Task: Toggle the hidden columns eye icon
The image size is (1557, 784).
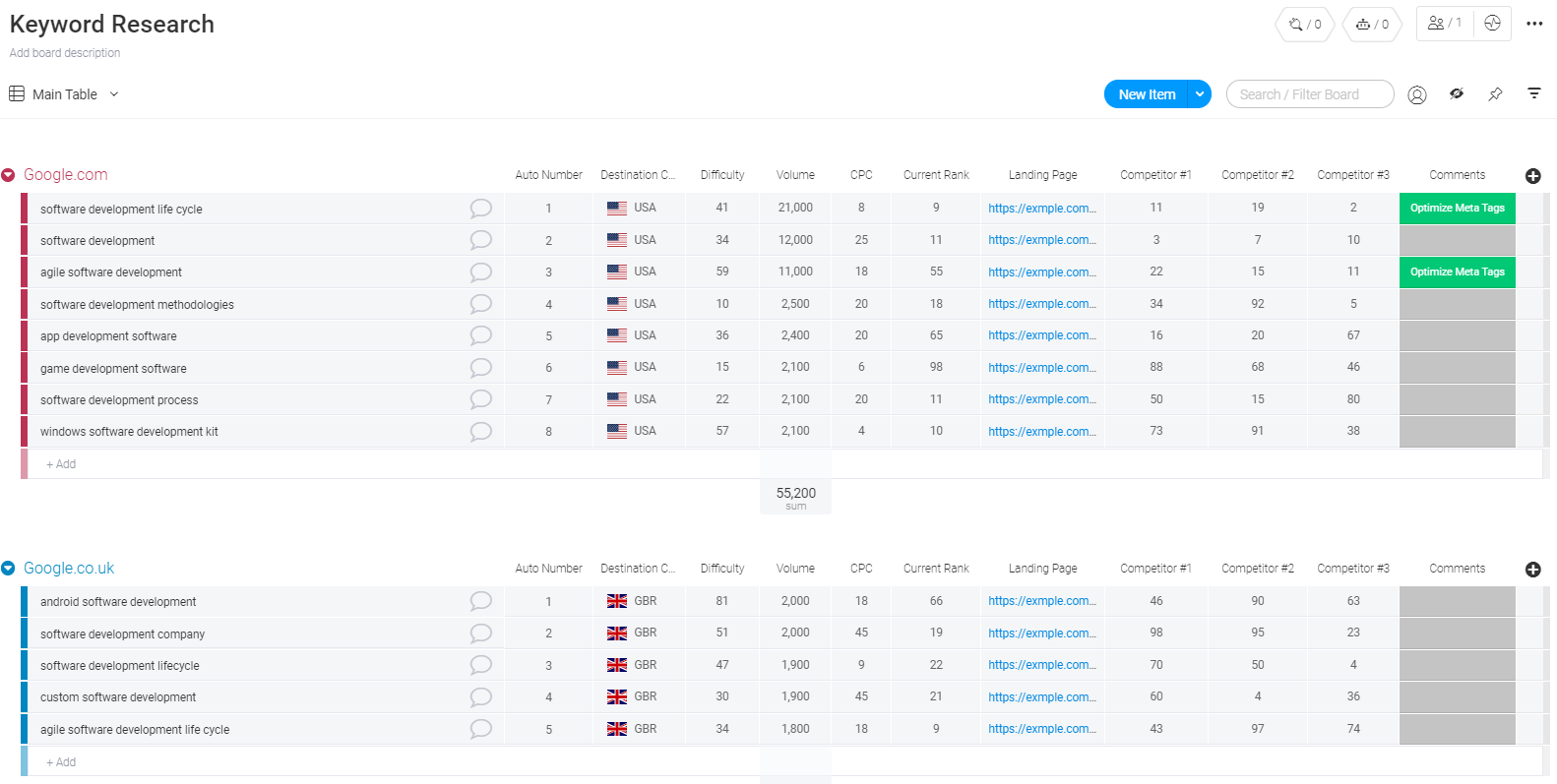Action: [1457, 94]
